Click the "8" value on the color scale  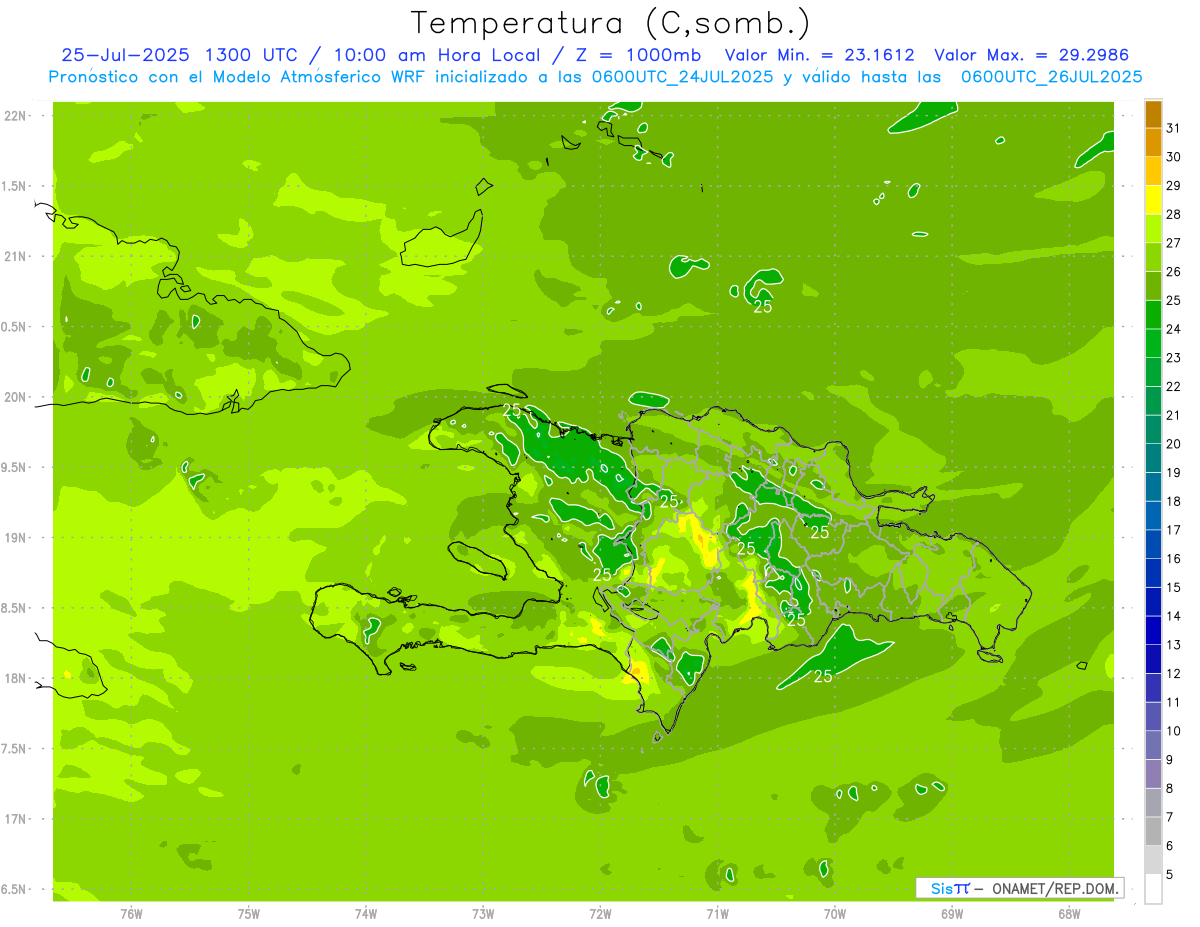[1170, 789]
